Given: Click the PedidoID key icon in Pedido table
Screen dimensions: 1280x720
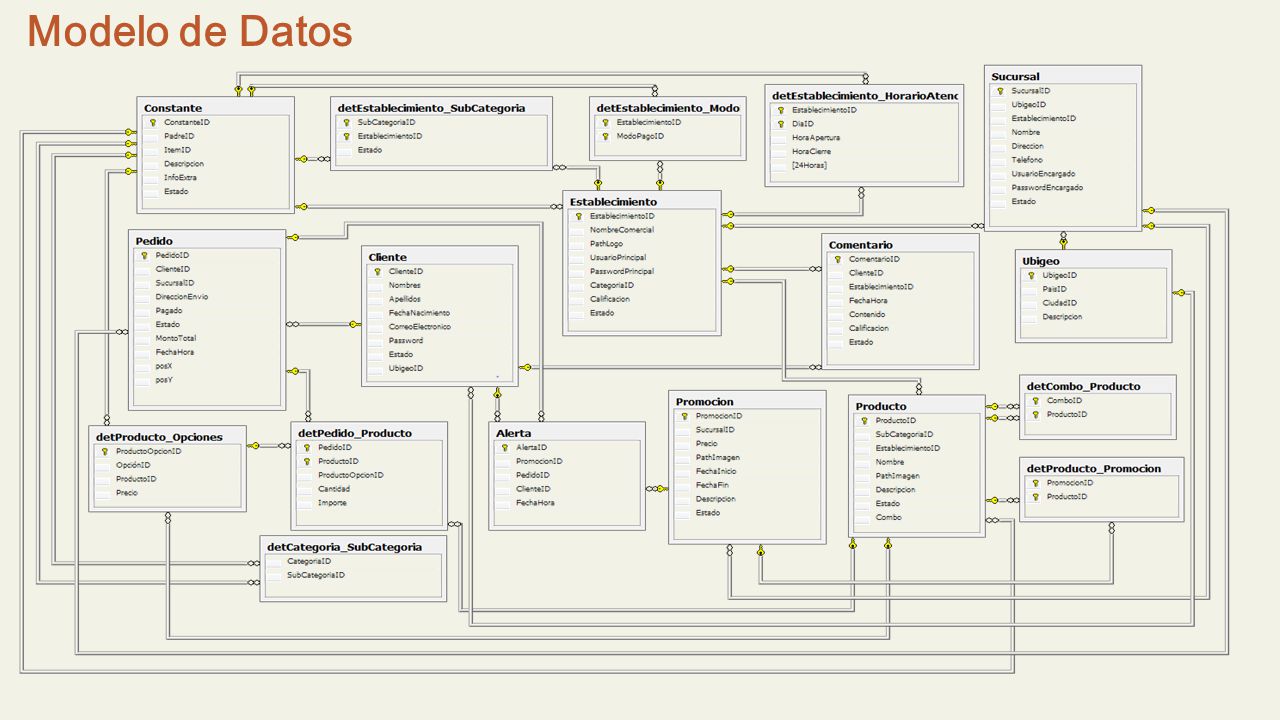Looking at the screenshot, I should [x=144, y=255].
